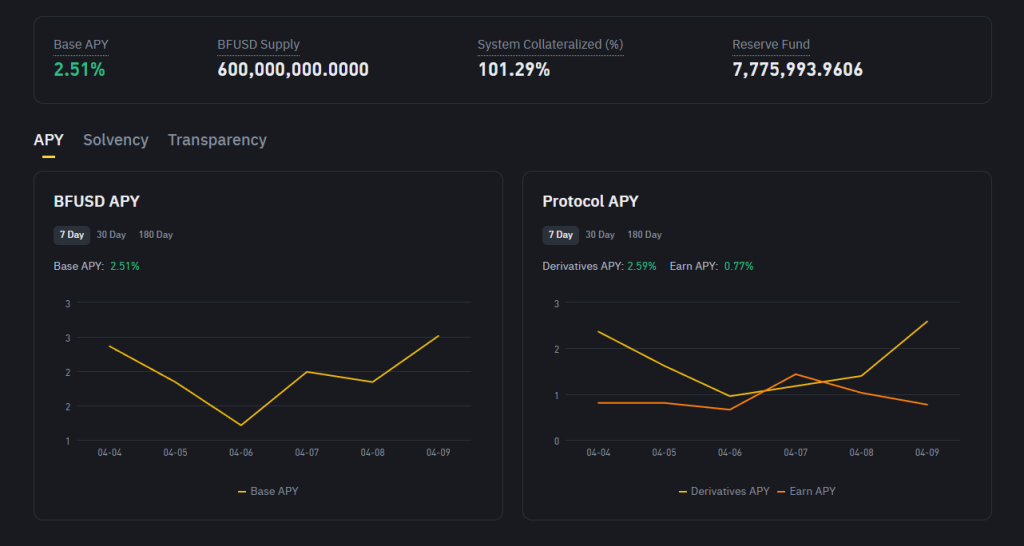Choose 30 Day range in BFUSD APY chart
Image resolution: width=1024 pixels, height=546 pixels.
click(111, 235)
